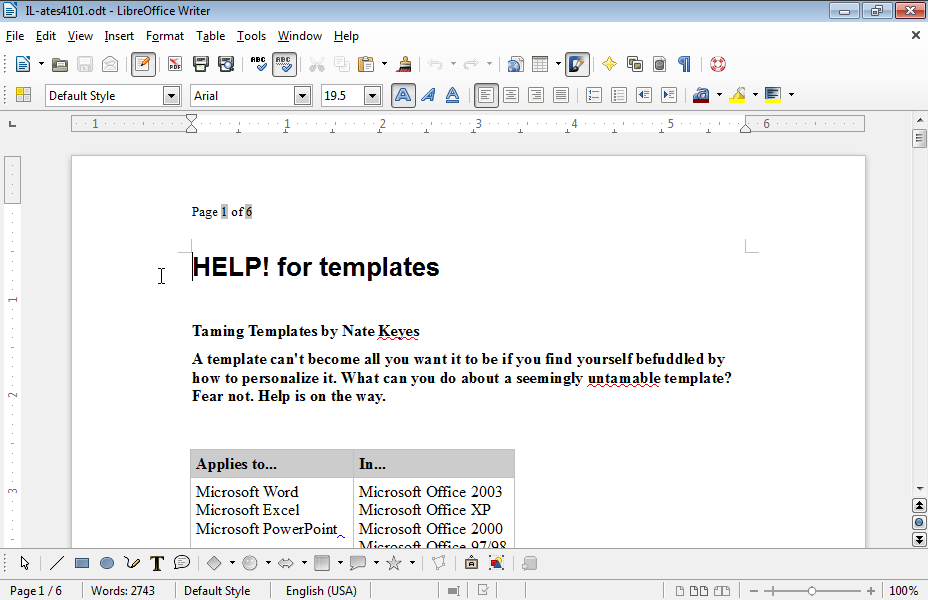Toggle Edit File mode
The width and height of the screenshot is (928, 600).
pyautogui.click(x=143, y=64)
